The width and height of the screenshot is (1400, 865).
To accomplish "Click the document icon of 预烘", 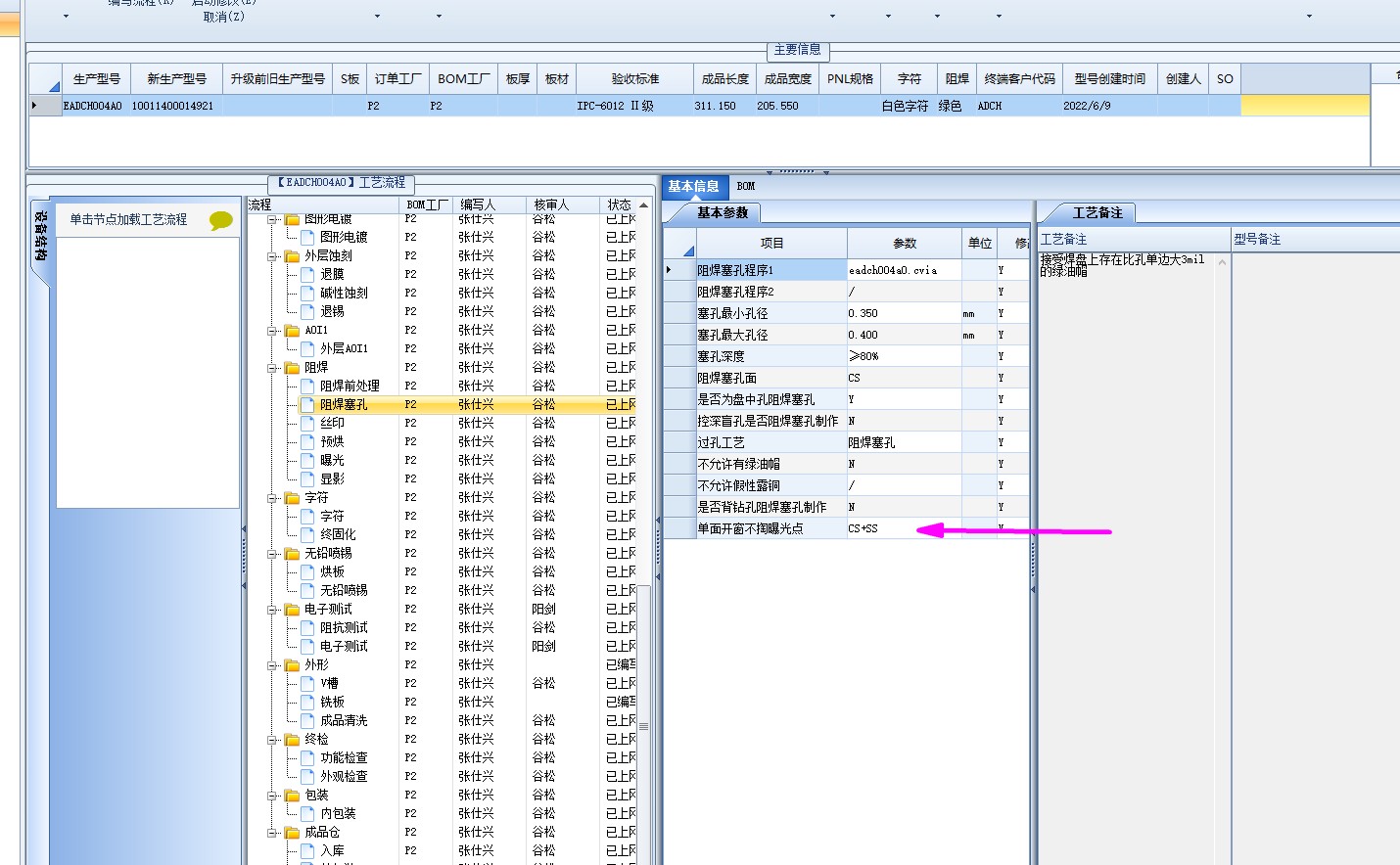I will click(x=307, y=442).
